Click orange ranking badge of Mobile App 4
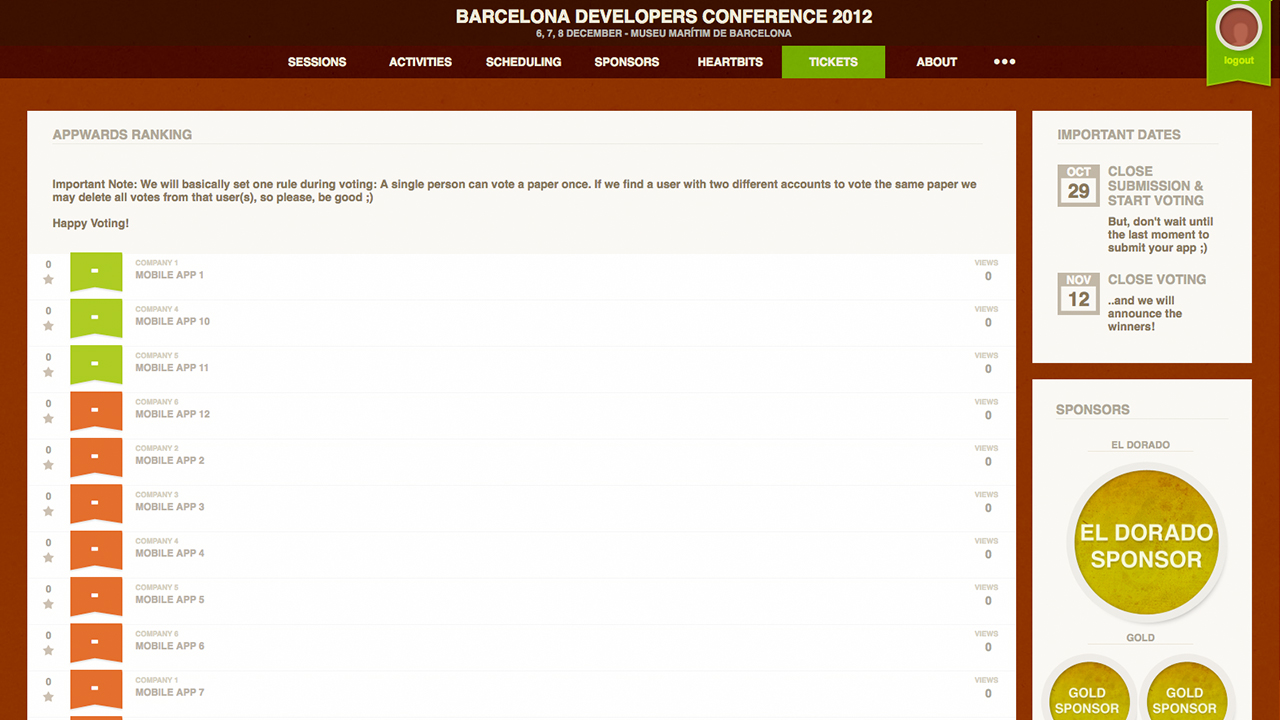Image resolution: width=1280 pixels, height=720 pixels. pos(96,550)
